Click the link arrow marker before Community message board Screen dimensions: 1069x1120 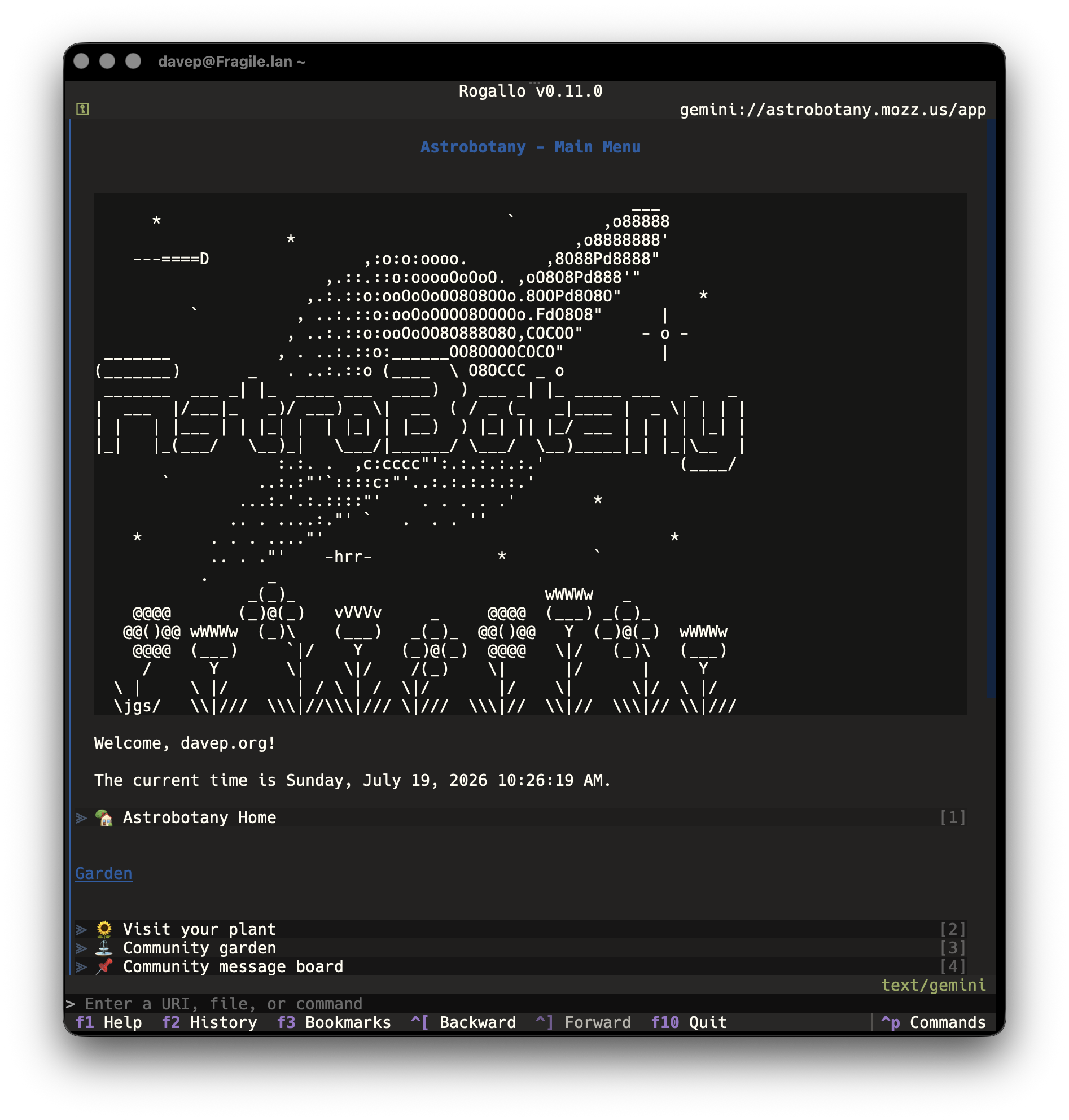tap(81, 967)
